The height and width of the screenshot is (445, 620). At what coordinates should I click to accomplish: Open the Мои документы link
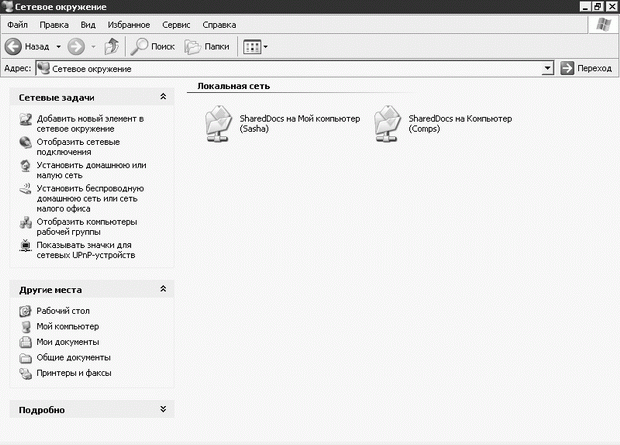pyautogui.click(x=68, y=342)
